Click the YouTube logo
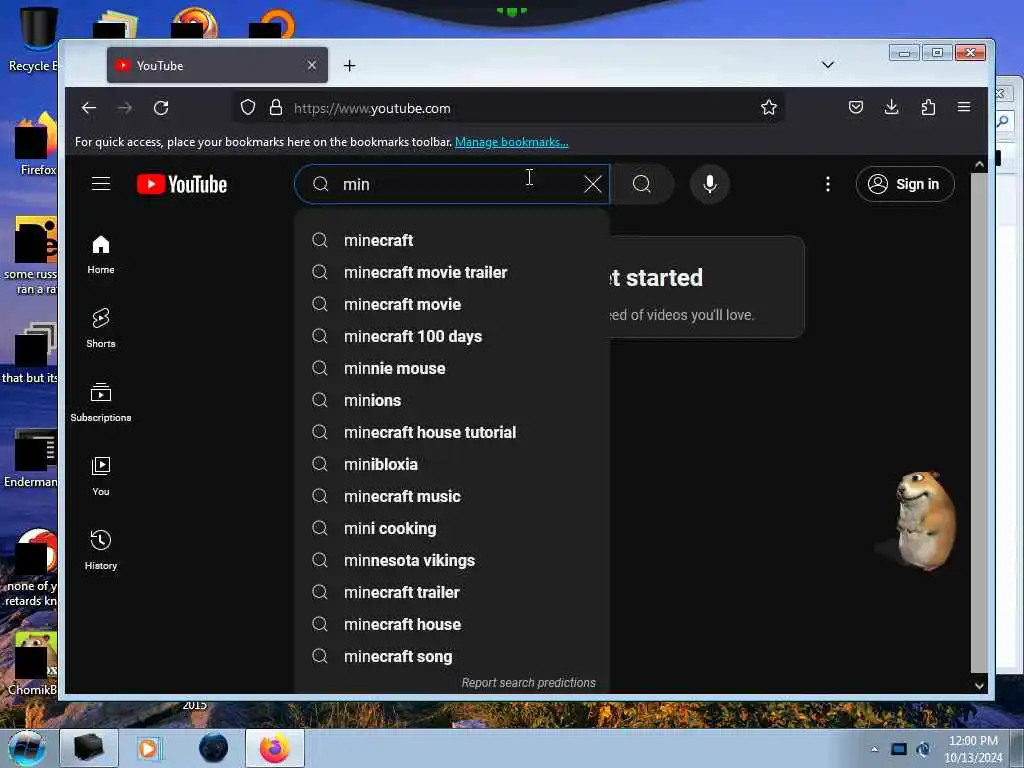The height and width of the screenshot is (768, 1024). click(x=182, y=184)
